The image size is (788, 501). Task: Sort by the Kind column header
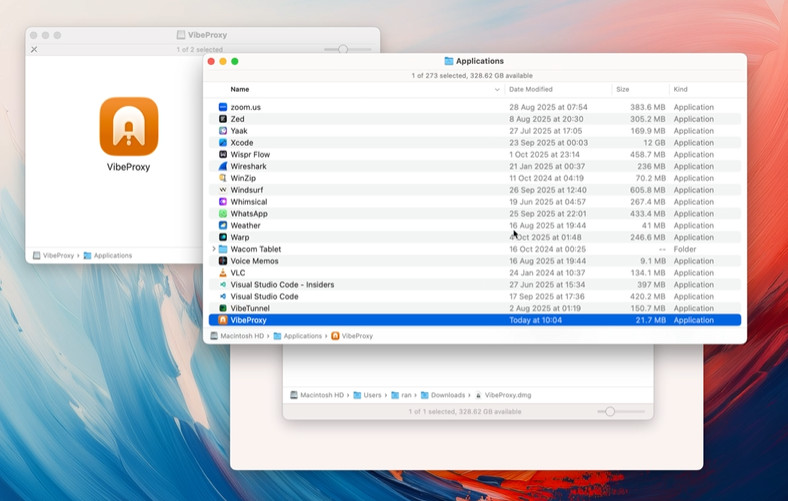tap(680, 89)
